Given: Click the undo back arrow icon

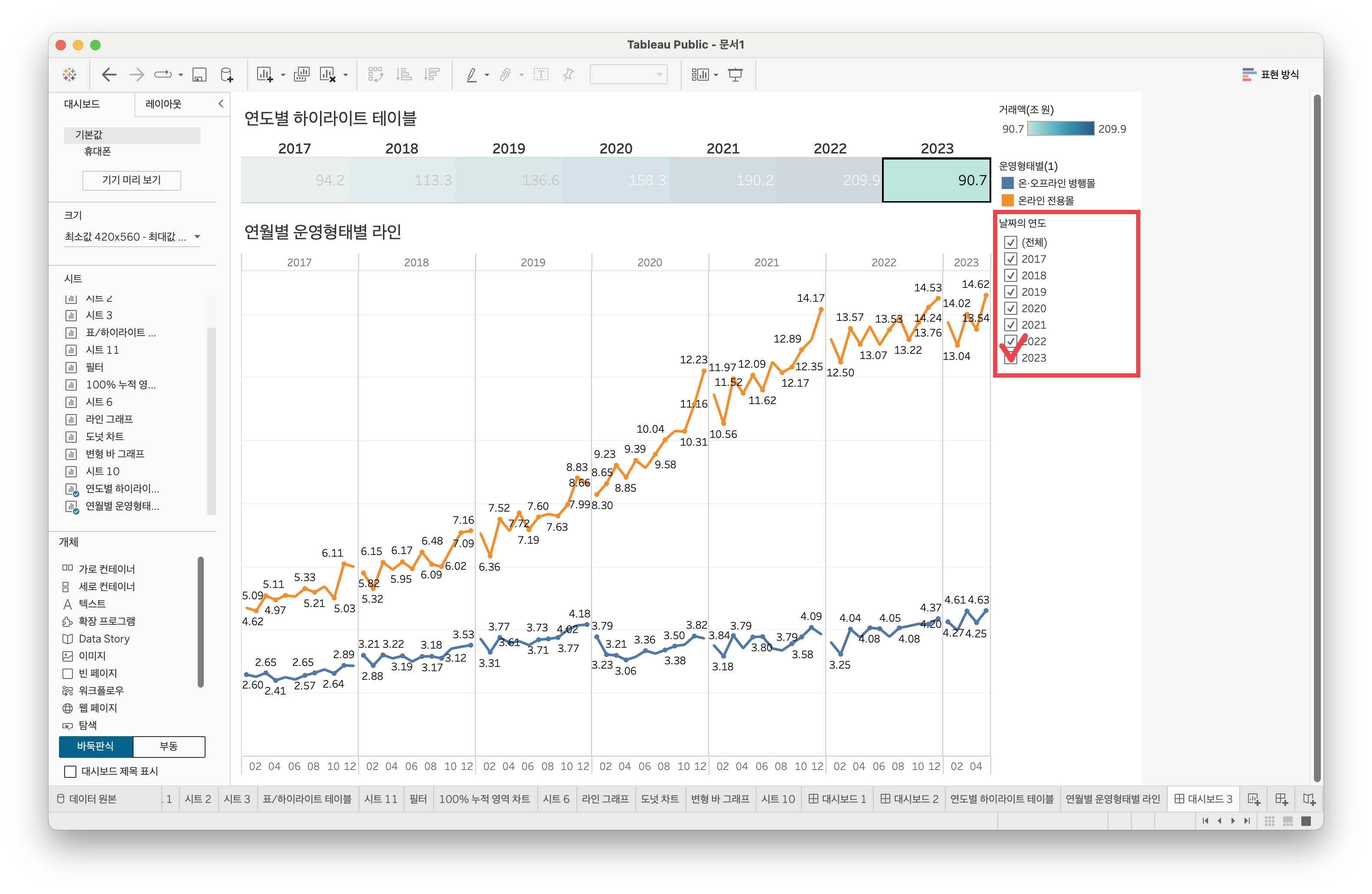Looking at the screenshot, I should click(x=109, y=75).
